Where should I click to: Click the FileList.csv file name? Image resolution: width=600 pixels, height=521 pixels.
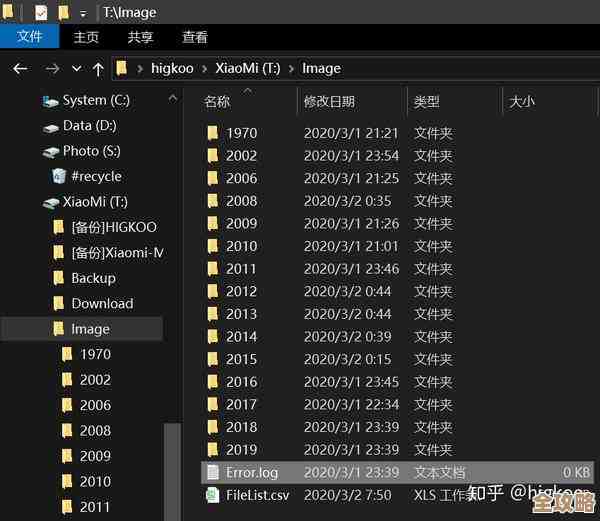(x=258, y=495)
